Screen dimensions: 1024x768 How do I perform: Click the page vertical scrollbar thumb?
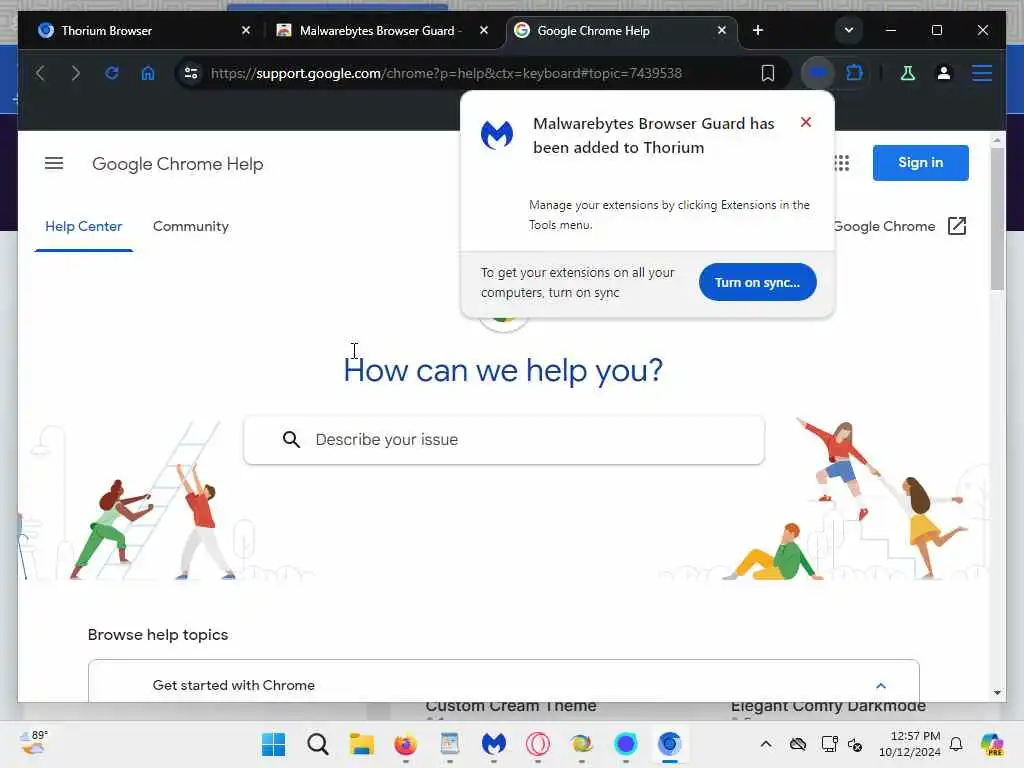(997, 219)
